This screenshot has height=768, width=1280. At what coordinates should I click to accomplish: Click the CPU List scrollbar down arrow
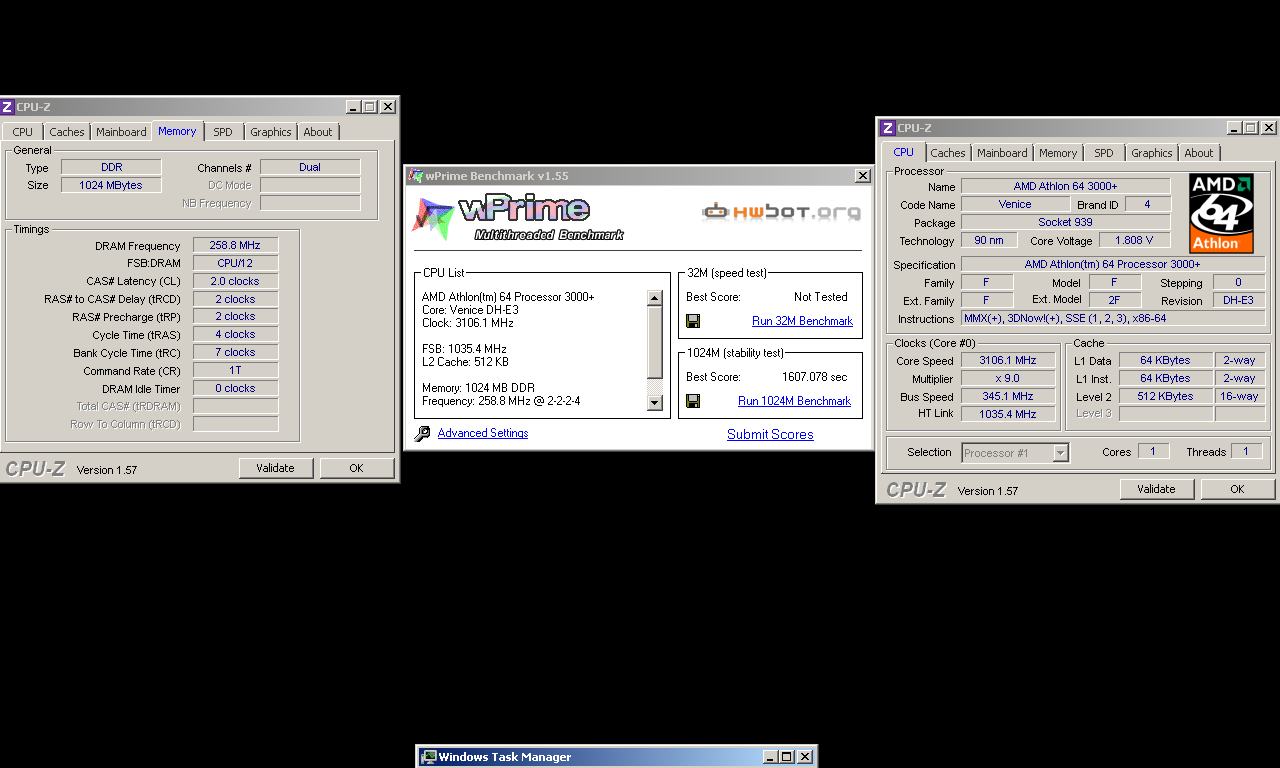point(655,403)
